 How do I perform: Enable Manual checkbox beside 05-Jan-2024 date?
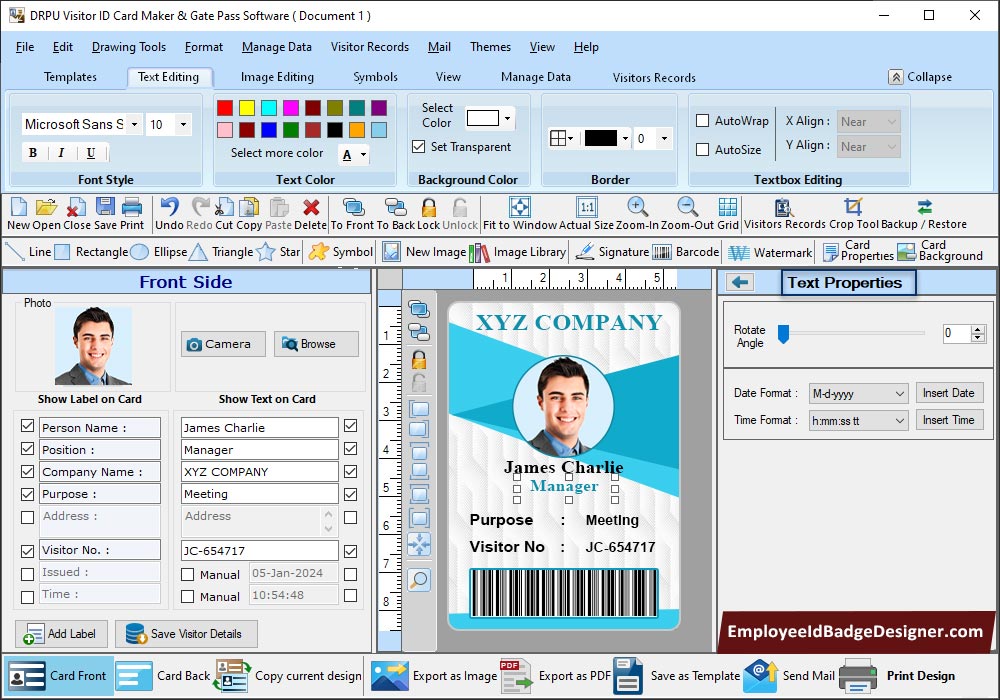pos(188,574)
